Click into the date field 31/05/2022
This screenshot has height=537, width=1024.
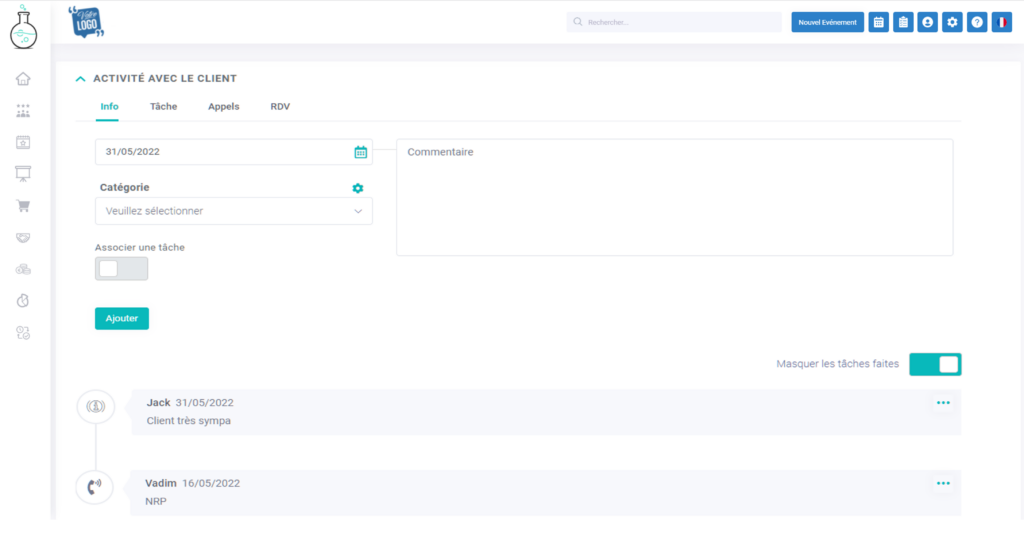point(234,152)
